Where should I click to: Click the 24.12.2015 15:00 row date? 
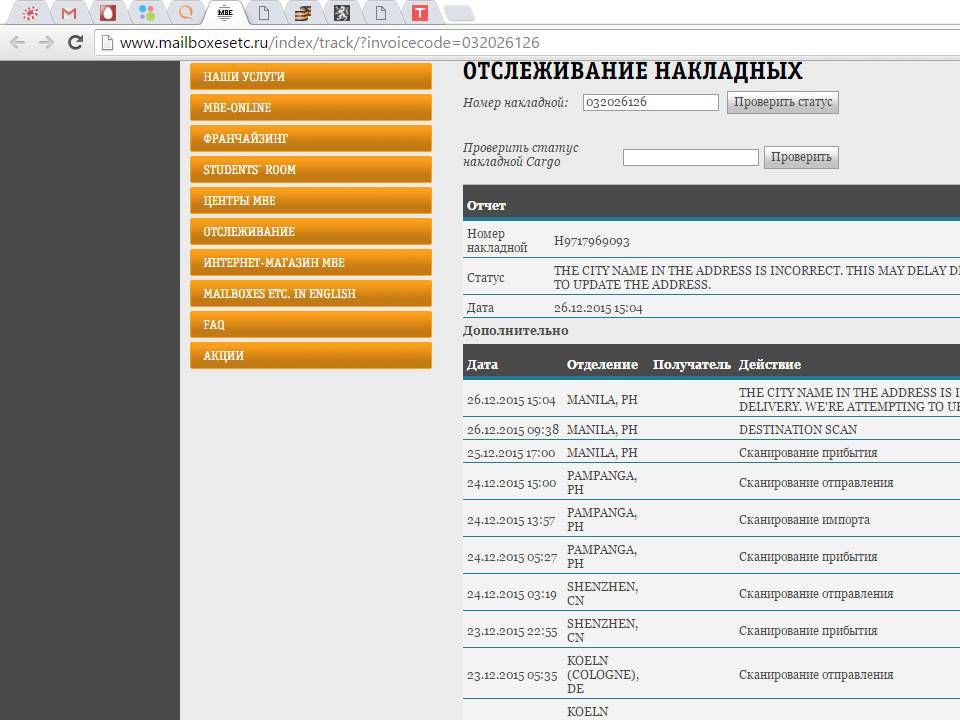512,483
